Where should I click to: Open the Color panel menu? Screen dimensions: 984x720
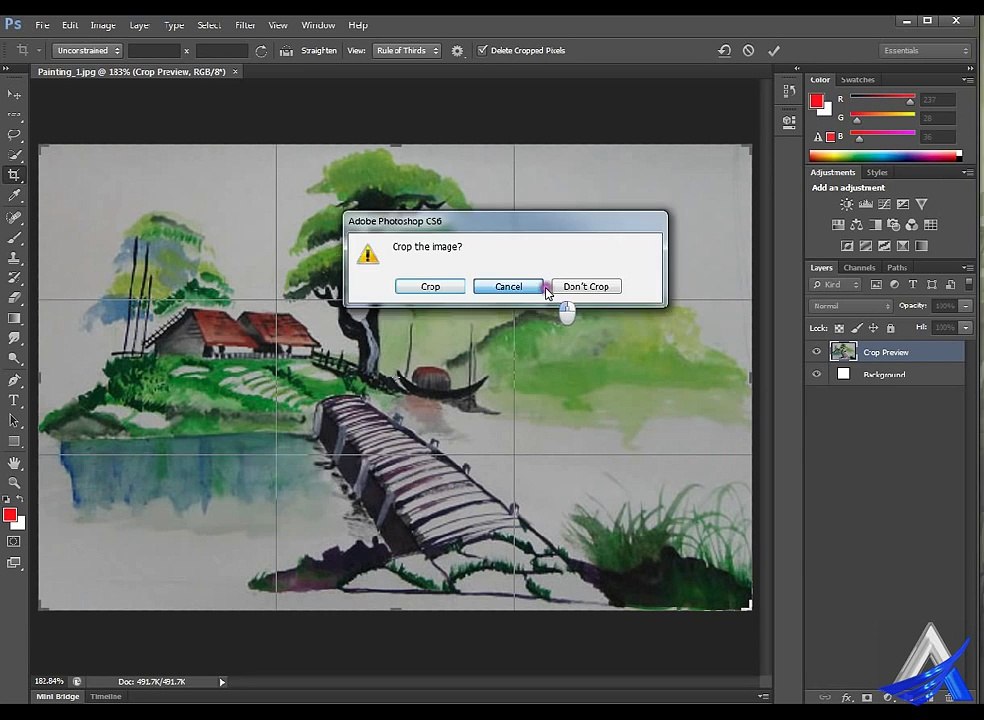[967, 80]
